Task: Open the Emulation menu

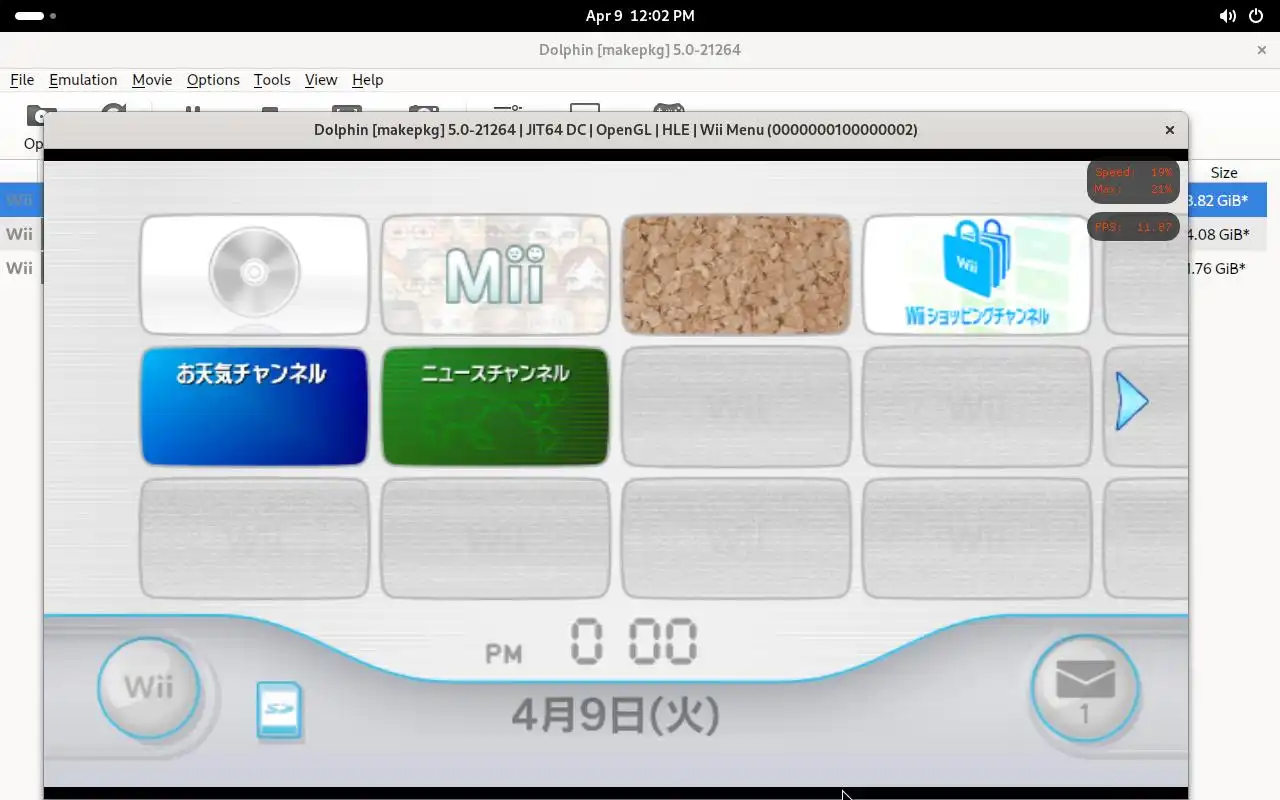Action: [83, 80]
